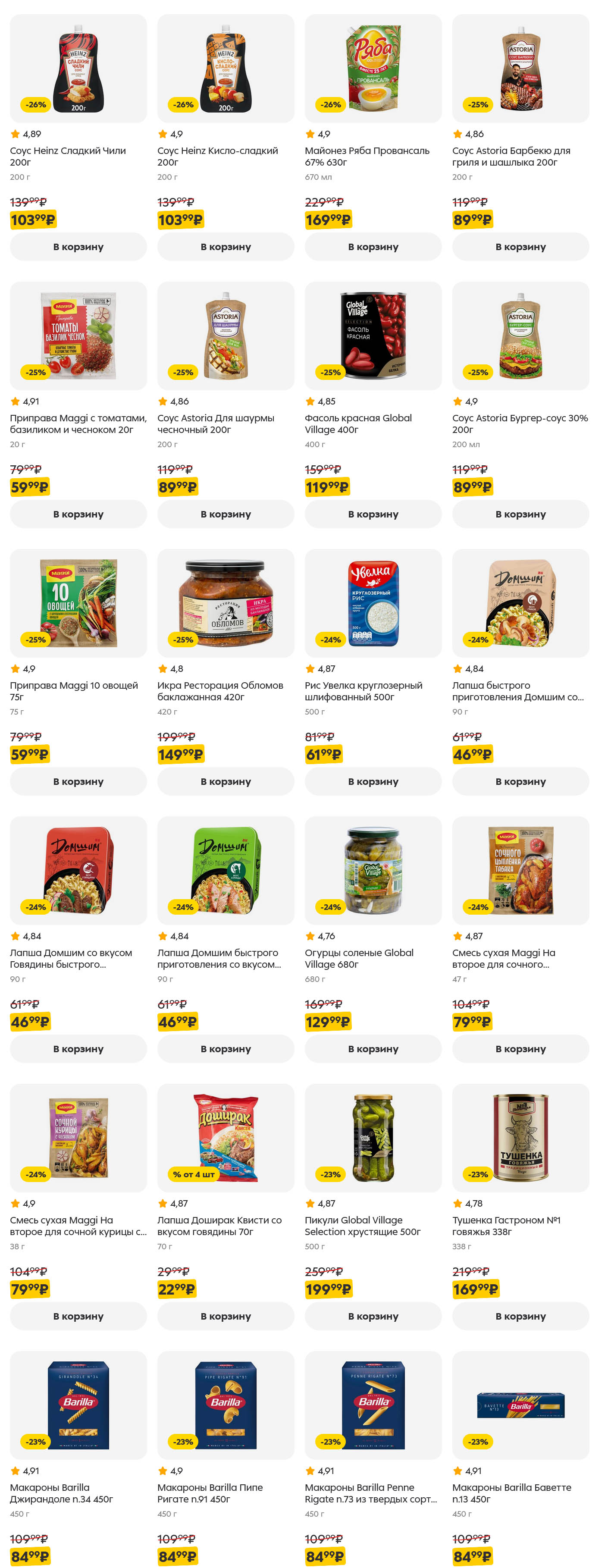Click rating star of Тушенка Гастроном №1

458,1204
